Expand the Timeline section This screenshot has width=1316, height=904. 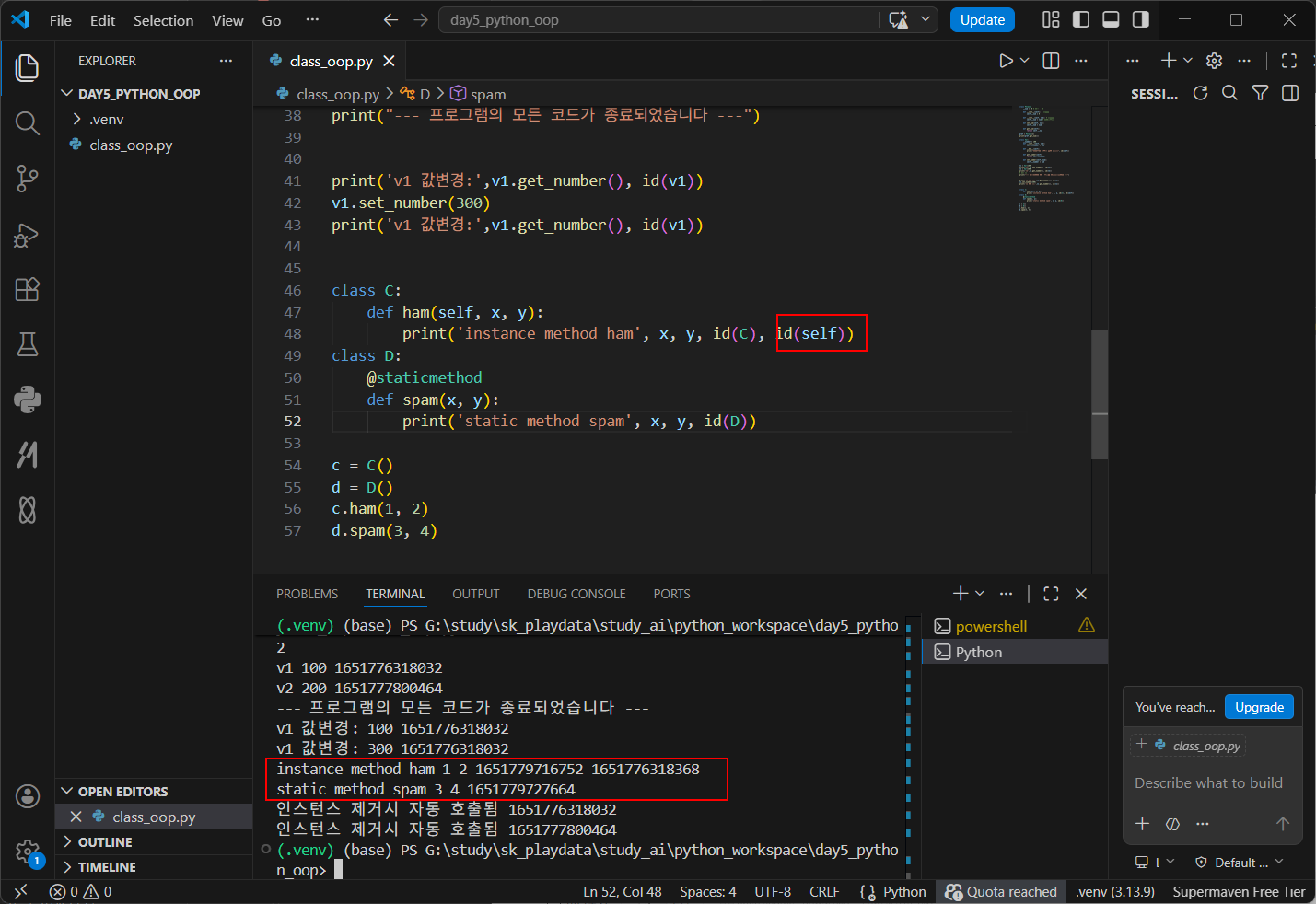coord(107,867)
